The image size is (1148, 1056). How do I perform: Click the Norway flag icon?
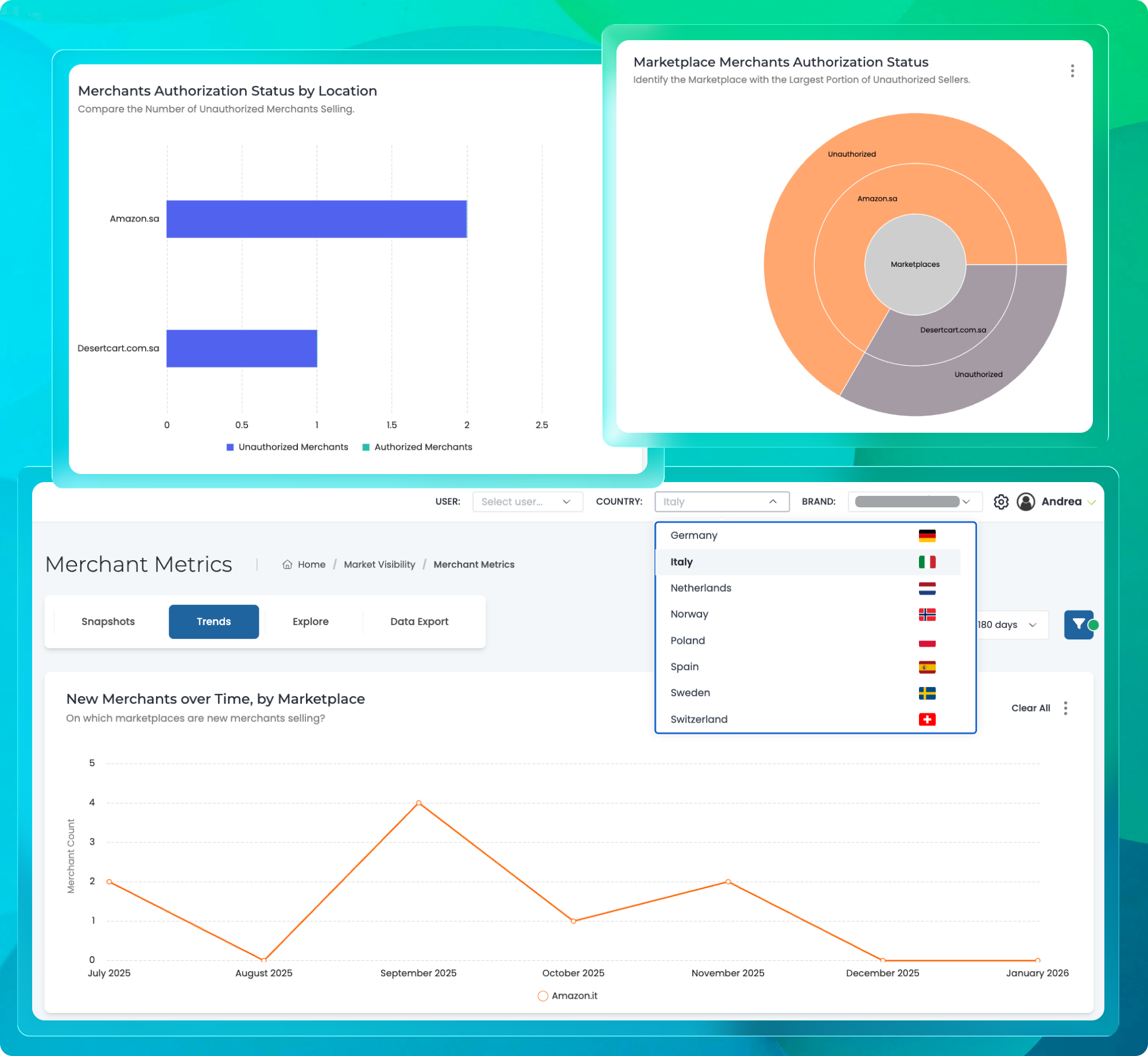pyautogui.click(x=927, y=615)
